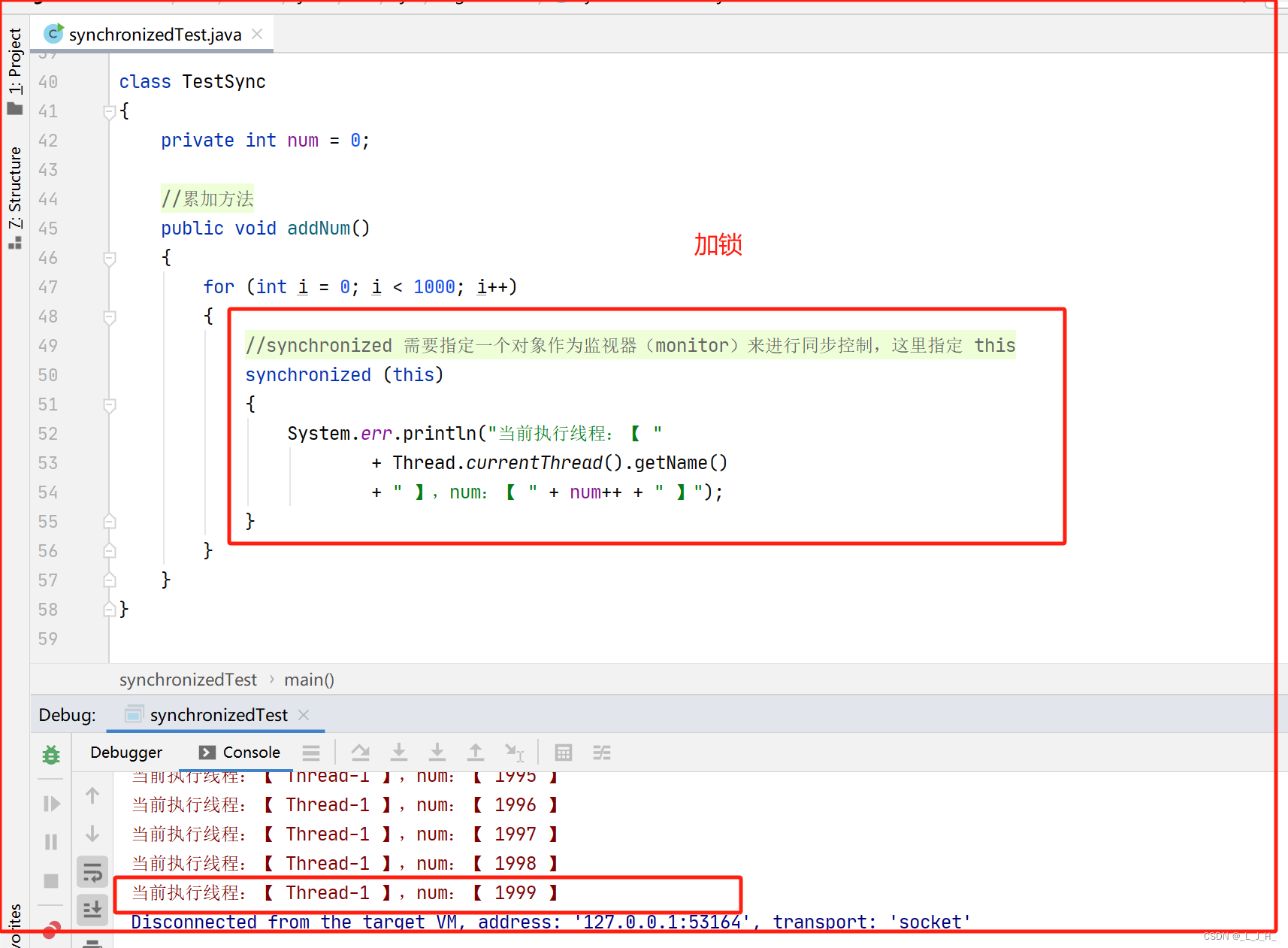The height and width of the screenshot is (948, 1288).
Task: Click the project folder icon in the left stripe
Action: pos(14,109)
